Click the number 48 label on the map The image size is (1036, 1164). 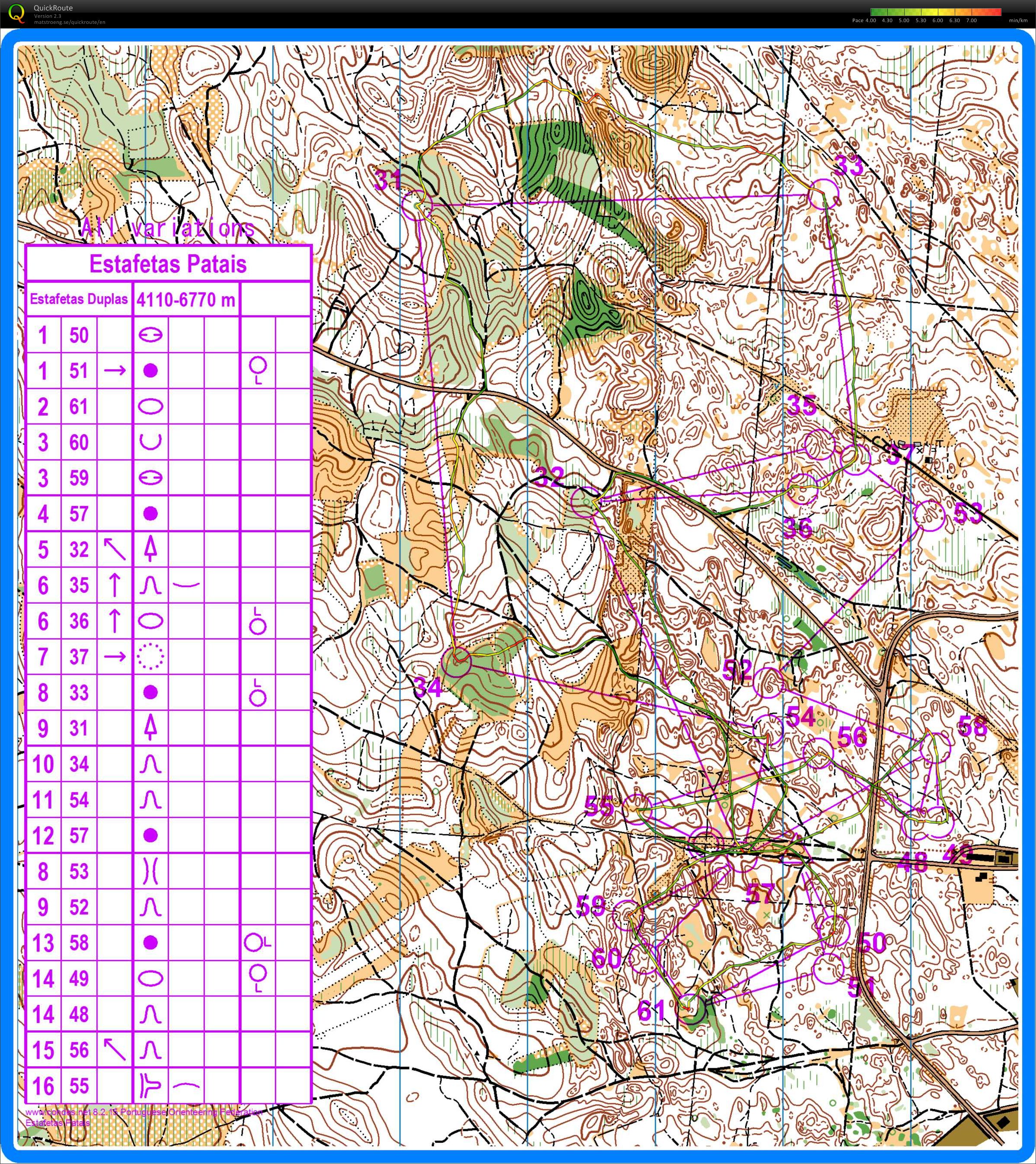[912, 863]
